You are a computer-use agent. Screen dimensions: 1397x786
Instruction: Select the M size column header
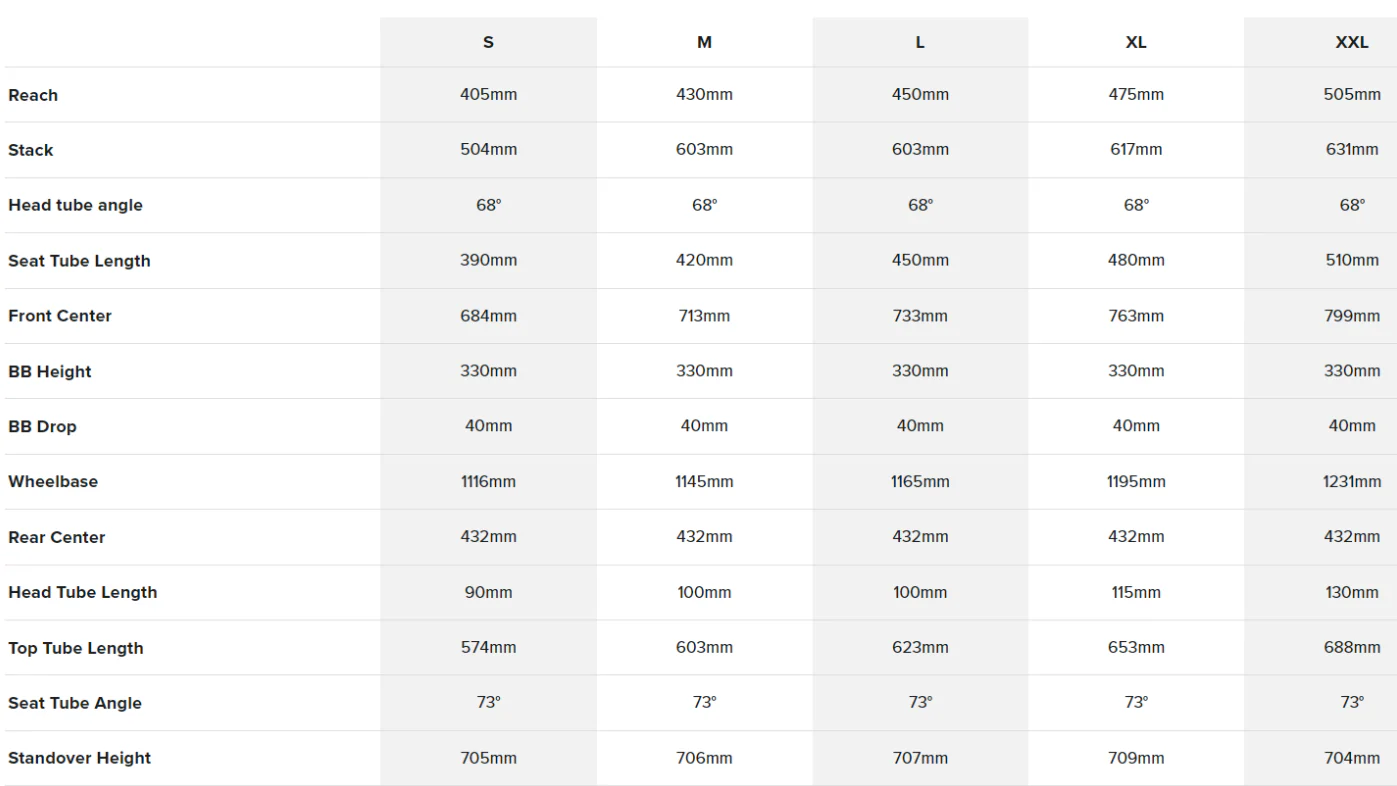(704, 42)
